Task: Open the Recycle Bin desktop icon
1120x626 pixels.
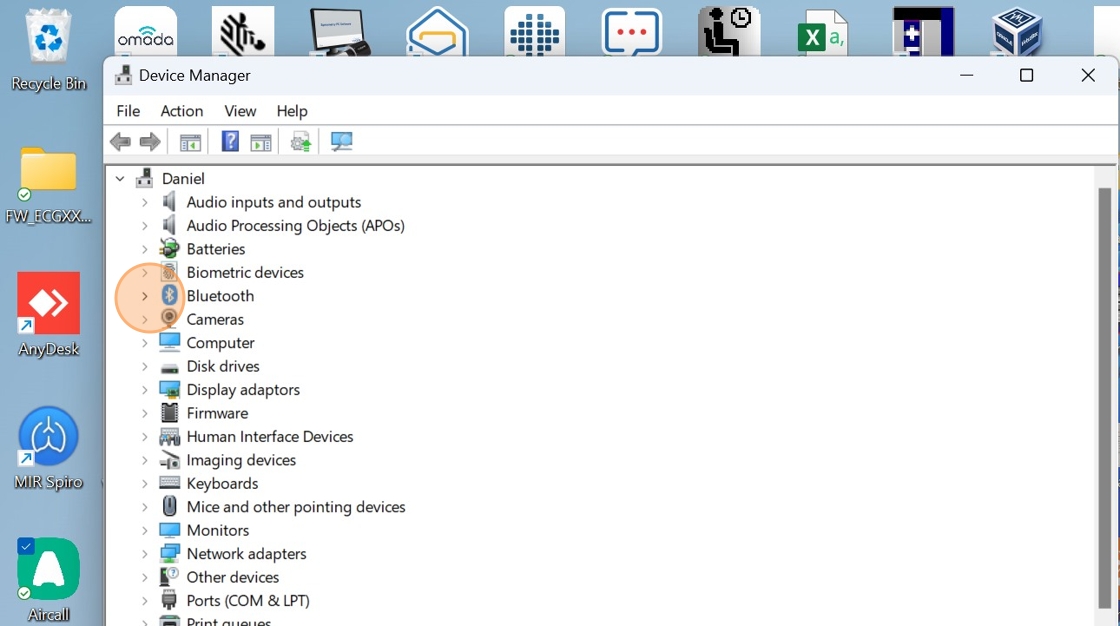Action: point(49,50)
